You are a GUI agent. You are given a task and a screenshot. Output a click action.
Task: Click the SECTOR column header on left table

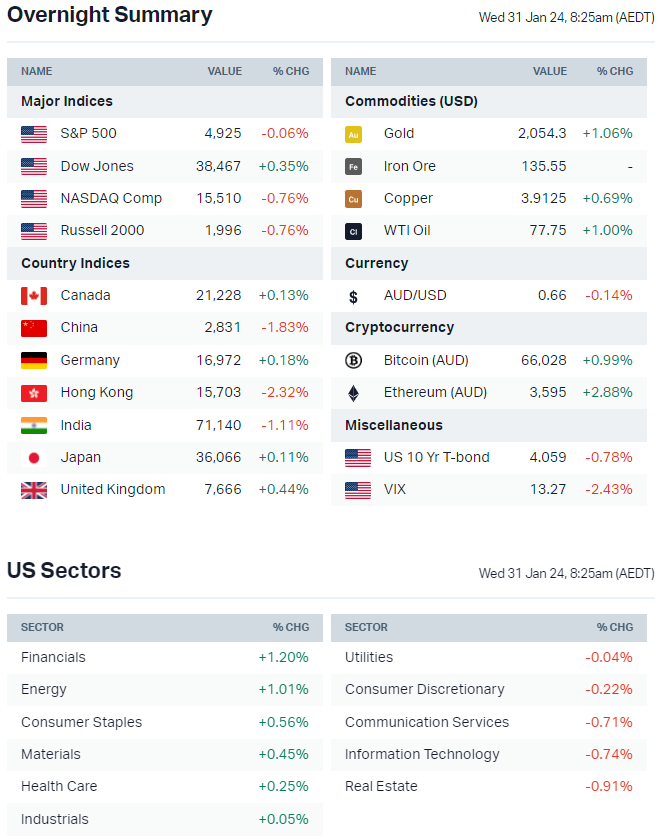pyautogui.click(x=42, y=627)
